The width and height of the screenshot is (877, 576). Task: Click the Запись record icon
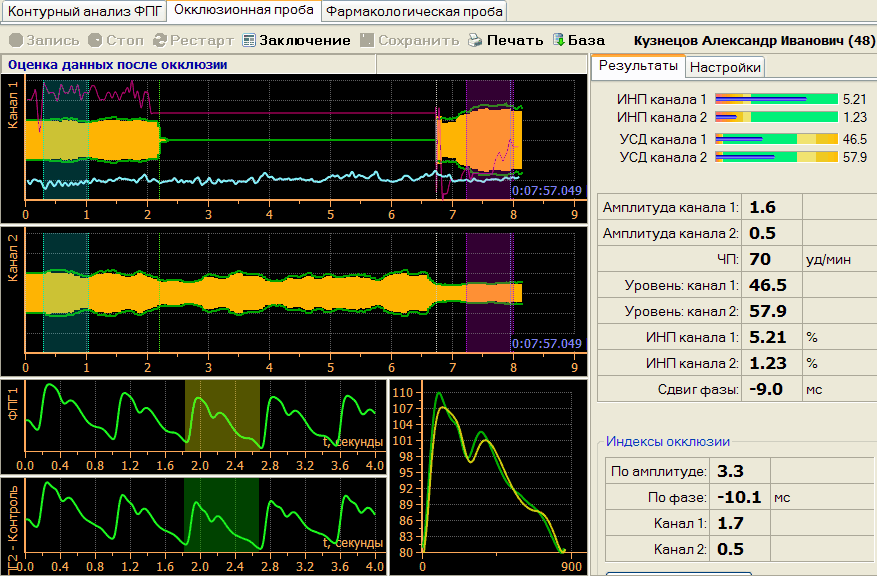click(x=15, y=41)
